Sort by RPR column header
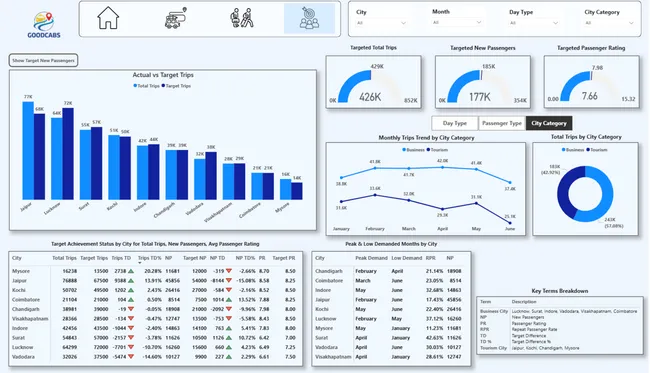Viewport: 650px width, 373px height. coord(431,258)
